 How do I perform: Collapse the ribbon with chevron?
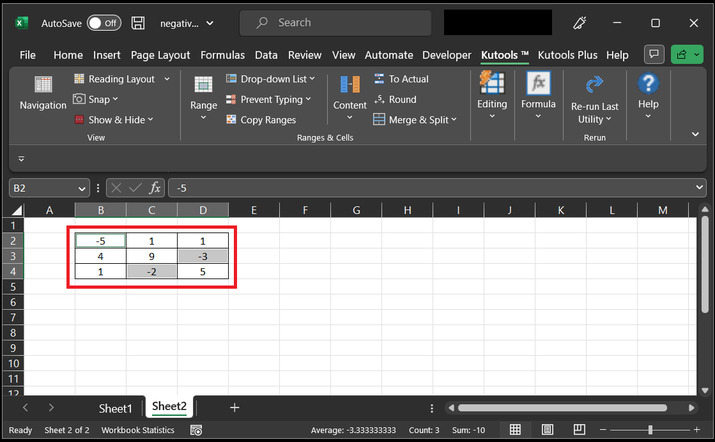(x=695, y=134)
